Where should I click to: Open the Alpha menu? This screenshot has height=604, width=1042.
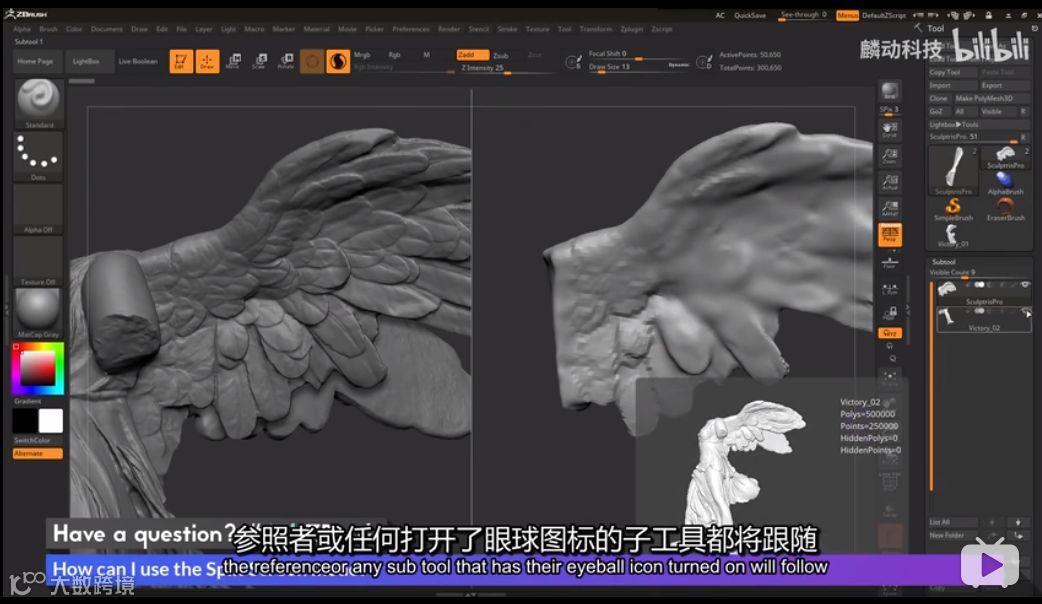[22, 29]
